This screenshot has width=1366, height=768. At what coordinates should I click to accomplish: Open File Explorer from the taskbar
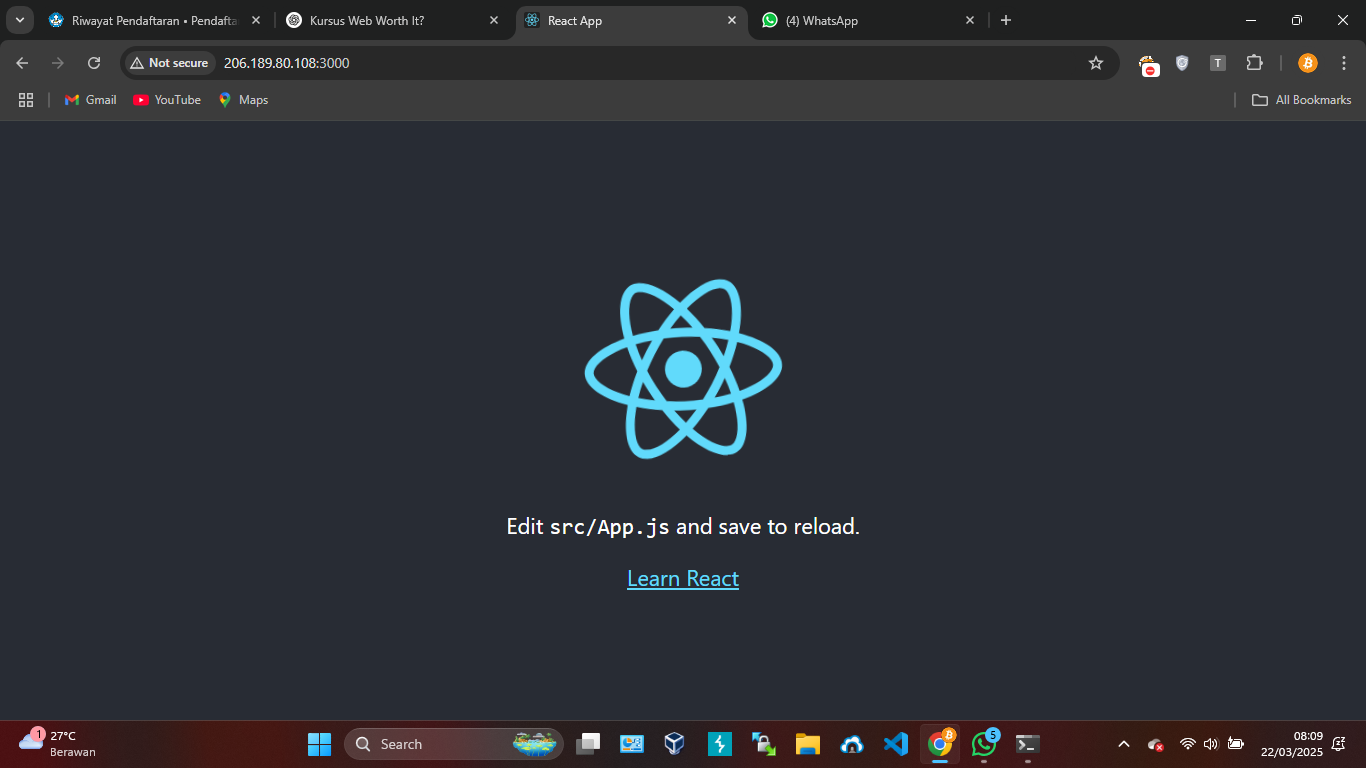tap(808, 744)
